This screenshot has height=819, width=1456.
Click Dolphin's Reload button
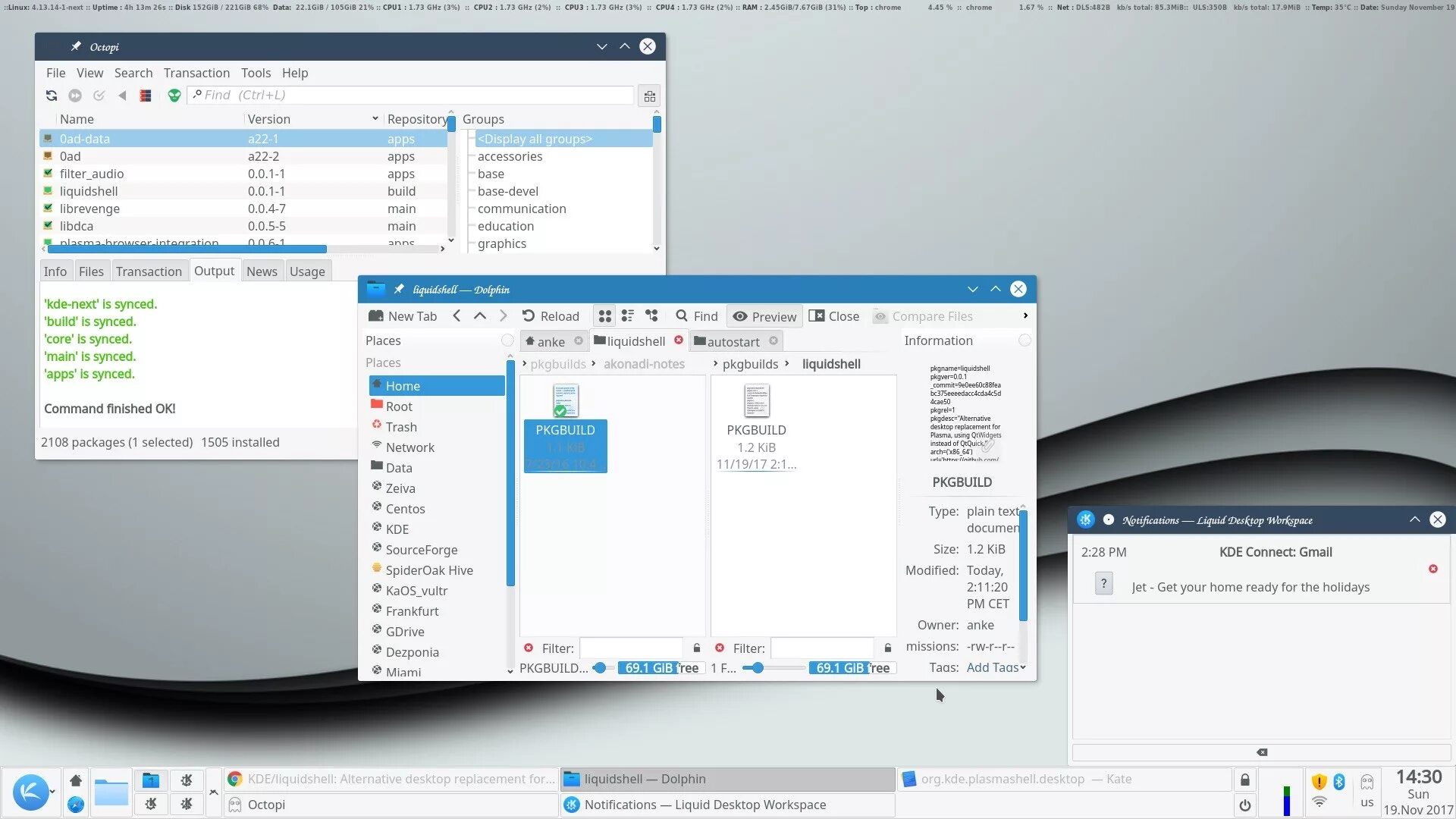coord(551,316)
